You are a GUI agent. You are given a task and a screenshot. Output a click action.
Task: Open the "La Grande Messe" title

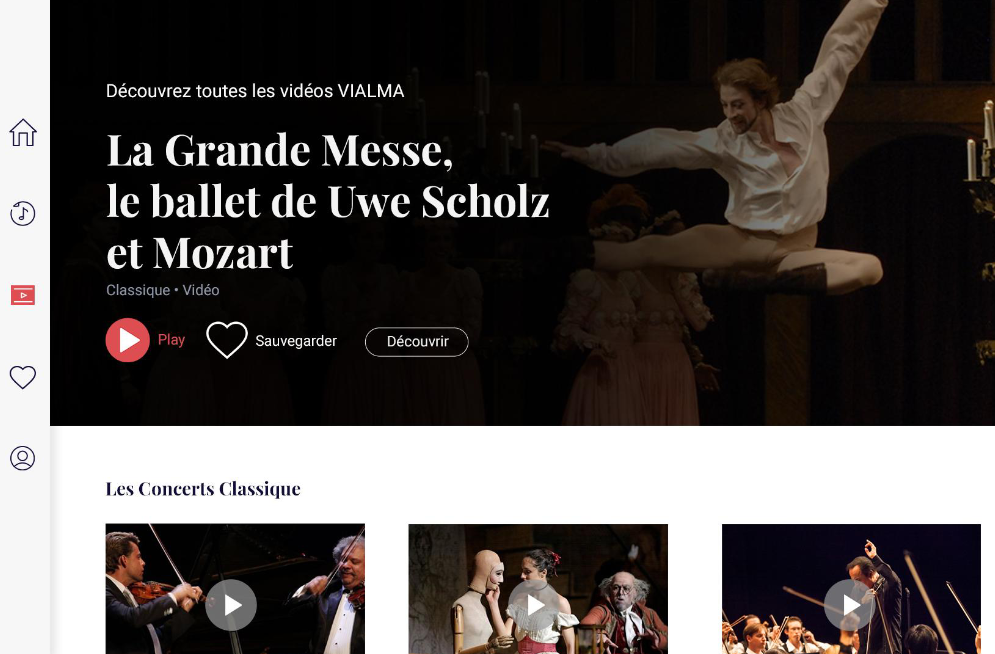pos(327,201)
